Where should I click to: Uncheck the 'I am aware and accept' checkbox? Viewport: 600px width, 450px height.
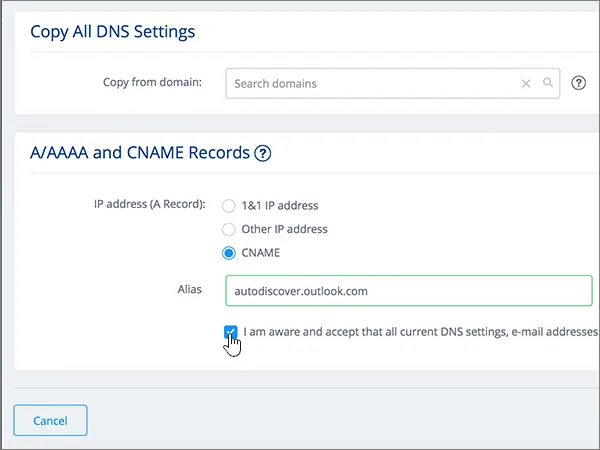[231, 331]
